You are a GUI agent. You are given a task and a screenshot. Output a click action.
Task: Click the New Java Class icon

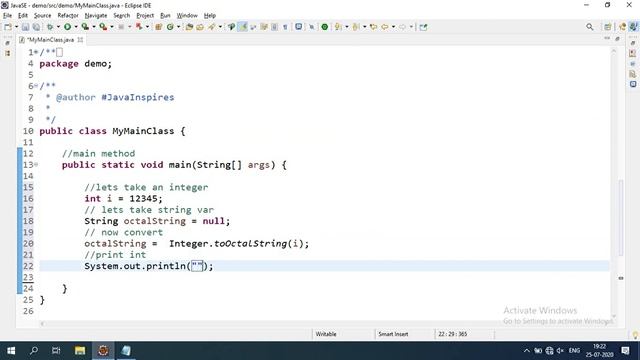coord(170,27)
